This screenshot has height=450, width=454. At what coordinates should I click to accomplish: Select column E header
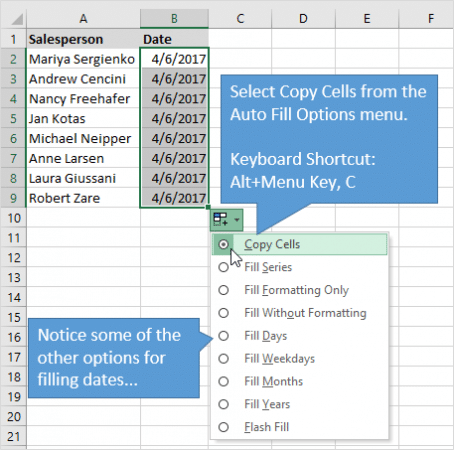click(367, 19)
